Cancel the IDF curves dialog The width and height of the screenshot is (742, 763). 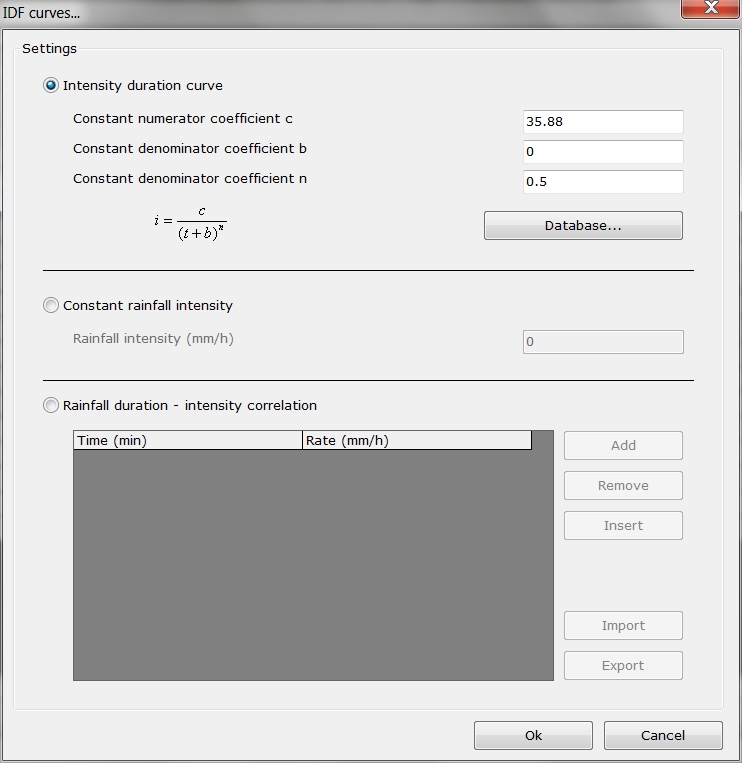coord(663,736)
